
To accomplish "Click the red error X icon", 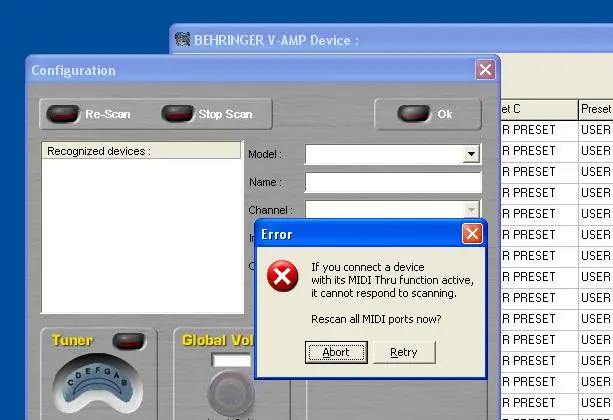I will tap(283, 278).
